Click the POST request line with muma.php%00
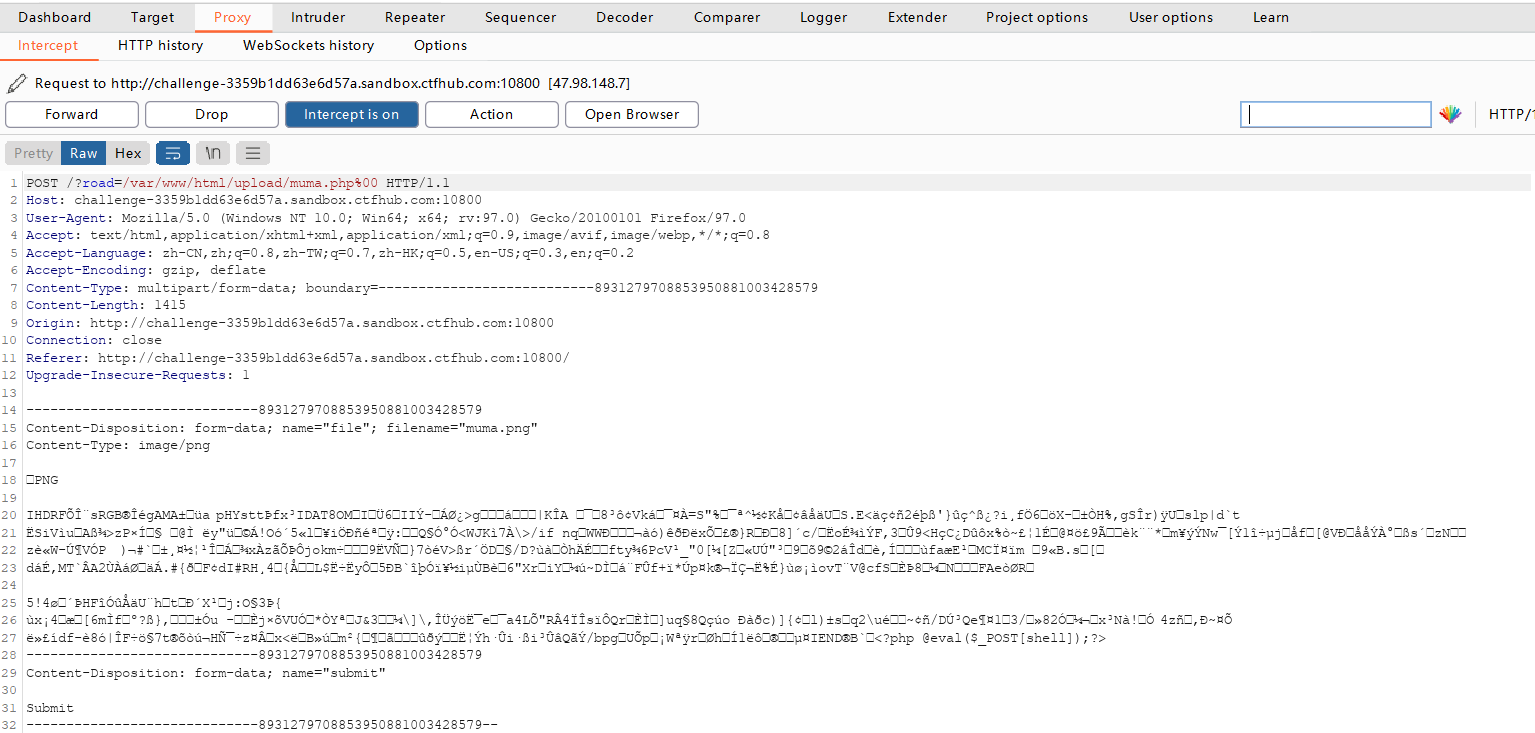The width and height of the screenshot is (1535, 733). (x=238, y=183)
